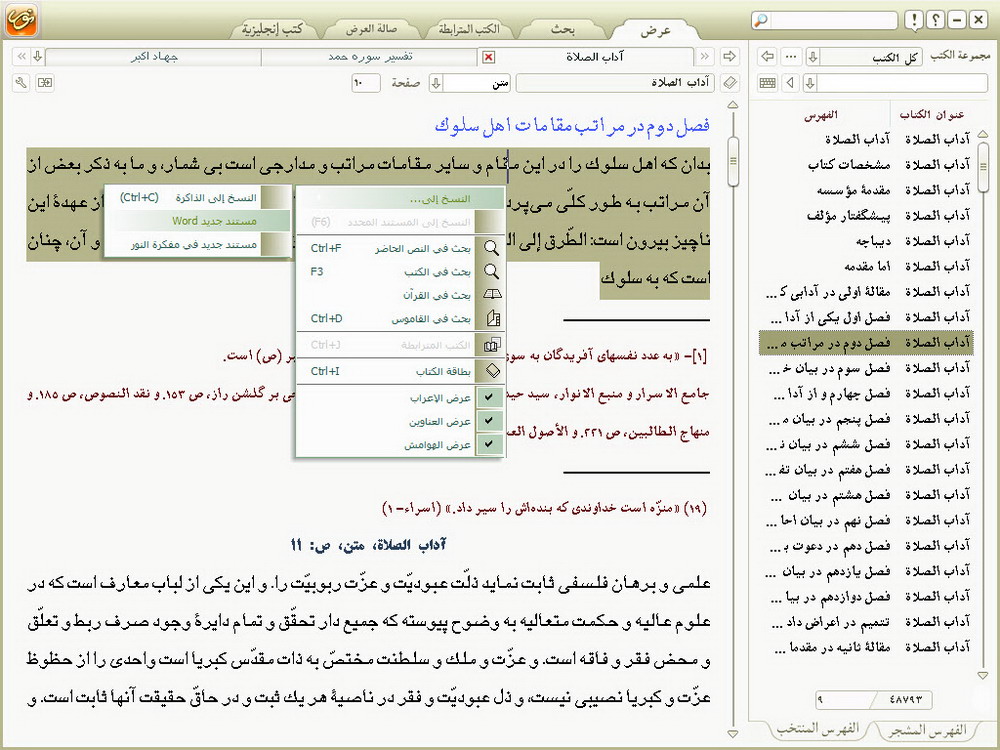Select index row ديباجه
Image resolution: width=1000 pixels, height=750 pixels.
tap(867, 241)
